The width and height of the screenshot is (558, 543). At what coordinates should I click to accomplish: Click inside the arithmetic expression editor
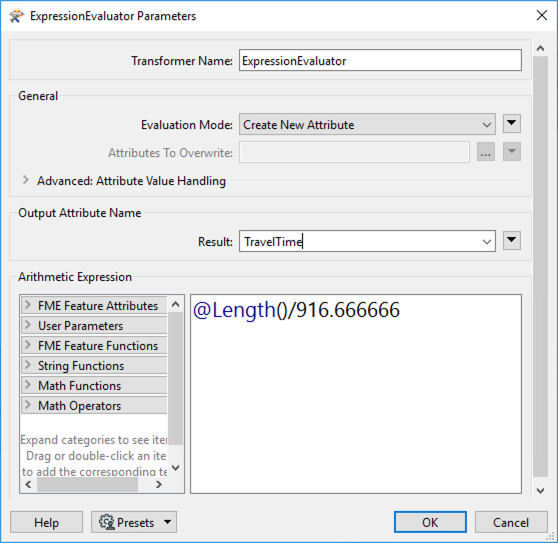click(356, 394)
